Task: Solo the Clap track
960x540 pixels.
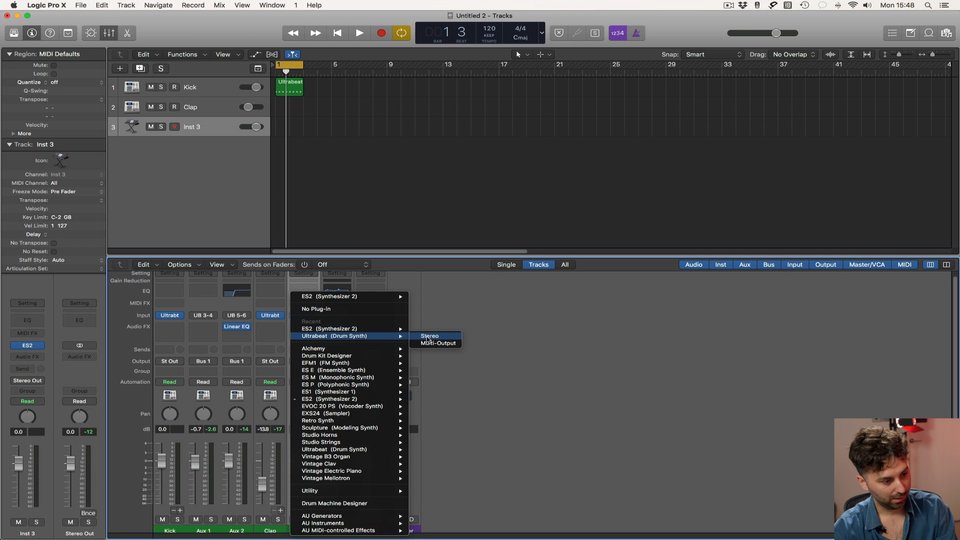Action: [161, 107]
